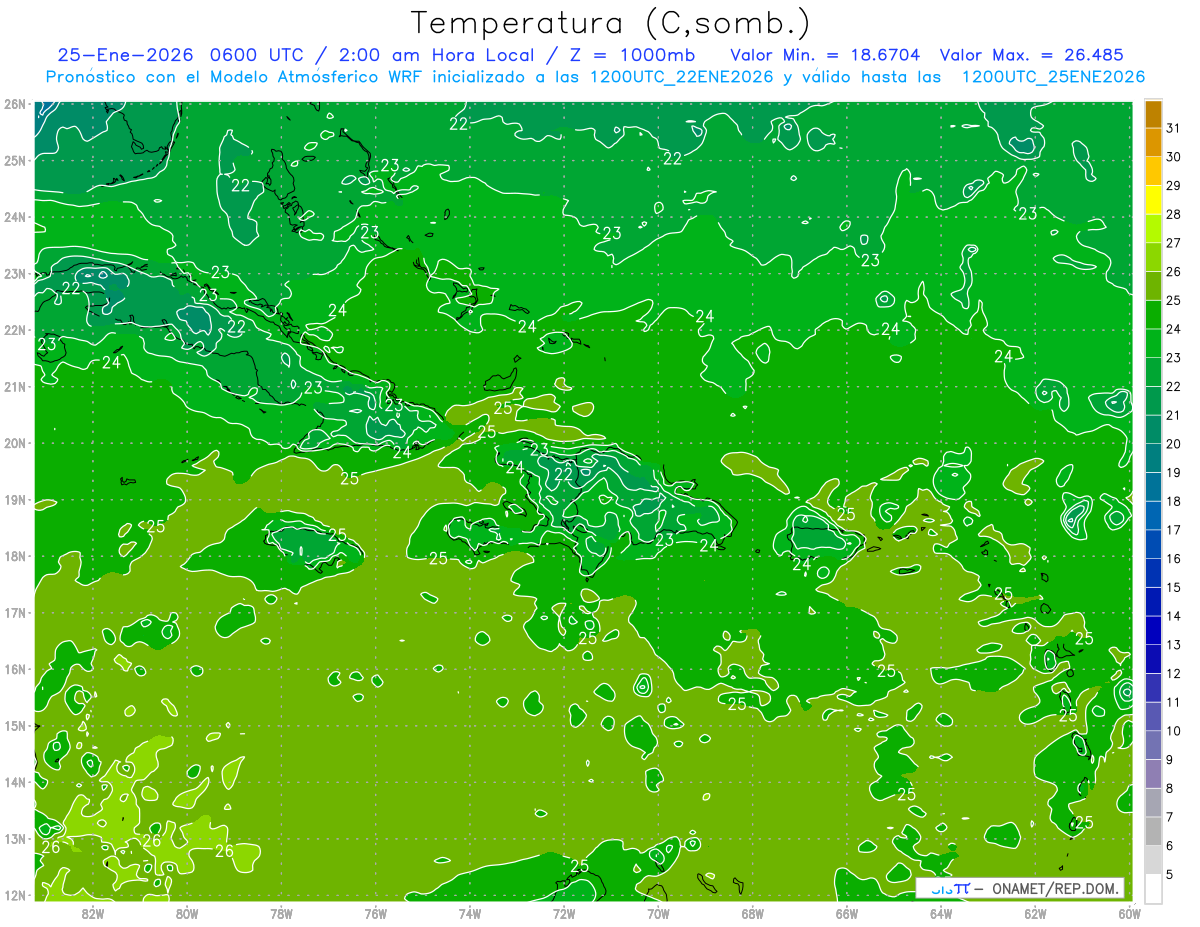Click the 72W longitude axis label
The height and width of the screenshot is (927, 1200).
[564, 913]
